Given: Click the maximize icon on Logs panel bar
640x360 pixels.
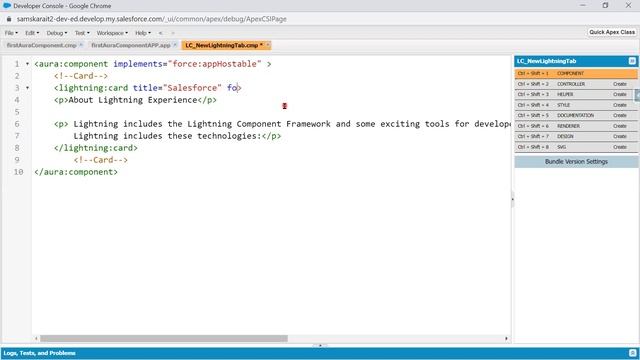Looking at the screenshot, I should point(632,353).
